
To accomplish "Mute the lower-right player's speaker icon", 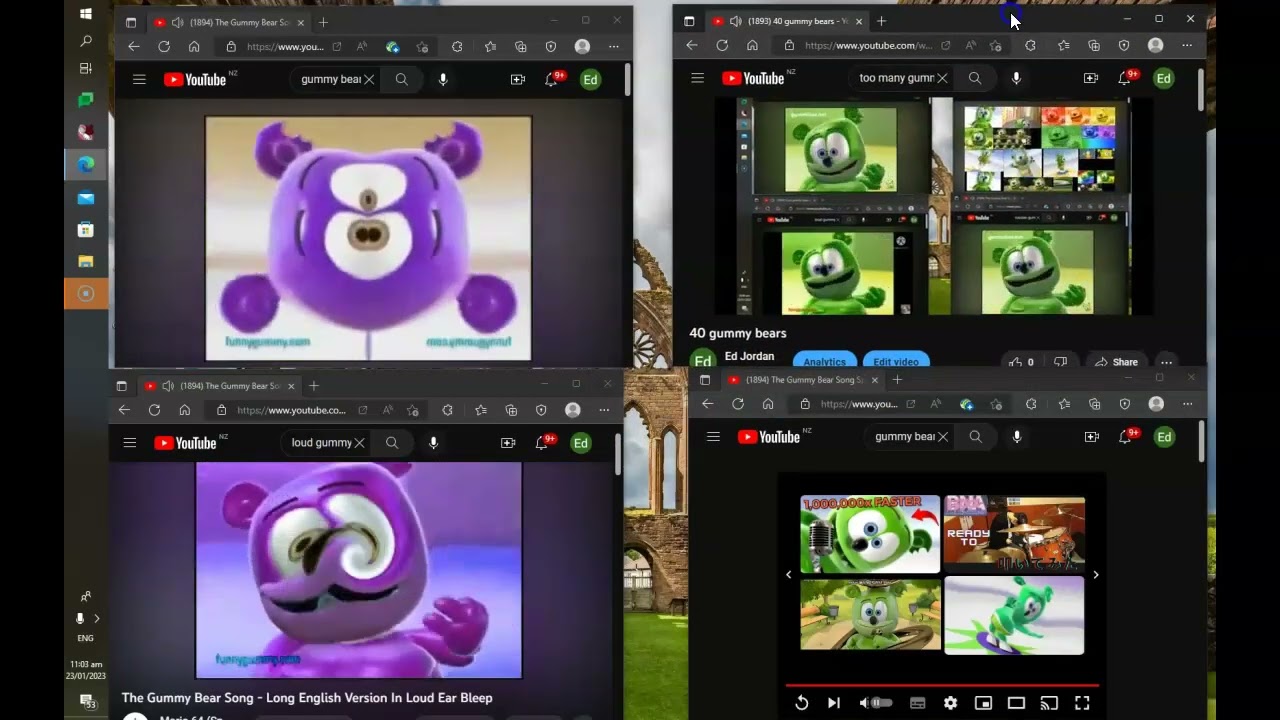I will tap(864, 703).
